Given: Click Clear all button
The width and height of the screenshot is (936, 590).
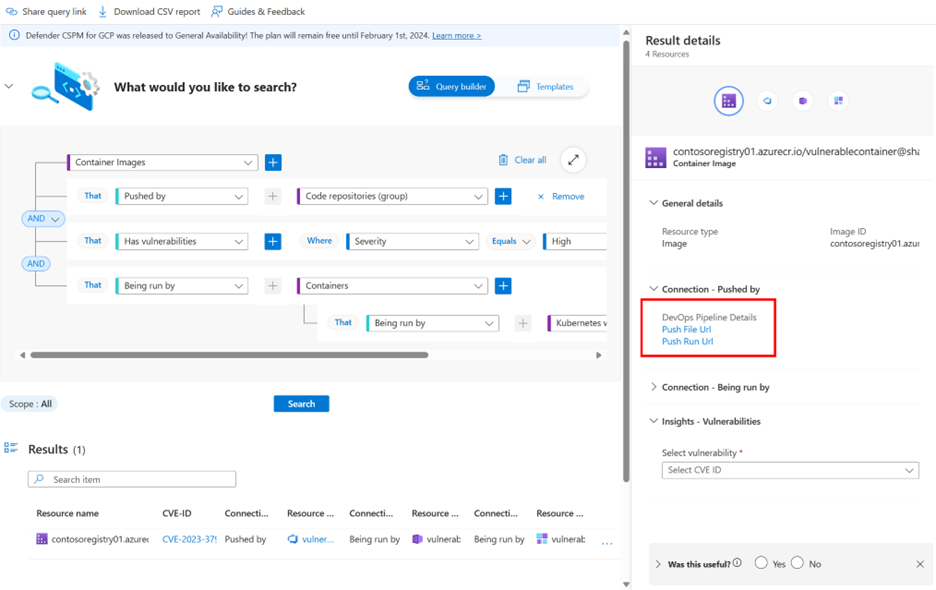Looking at the screenshot, I should click(x=522, y=160).
